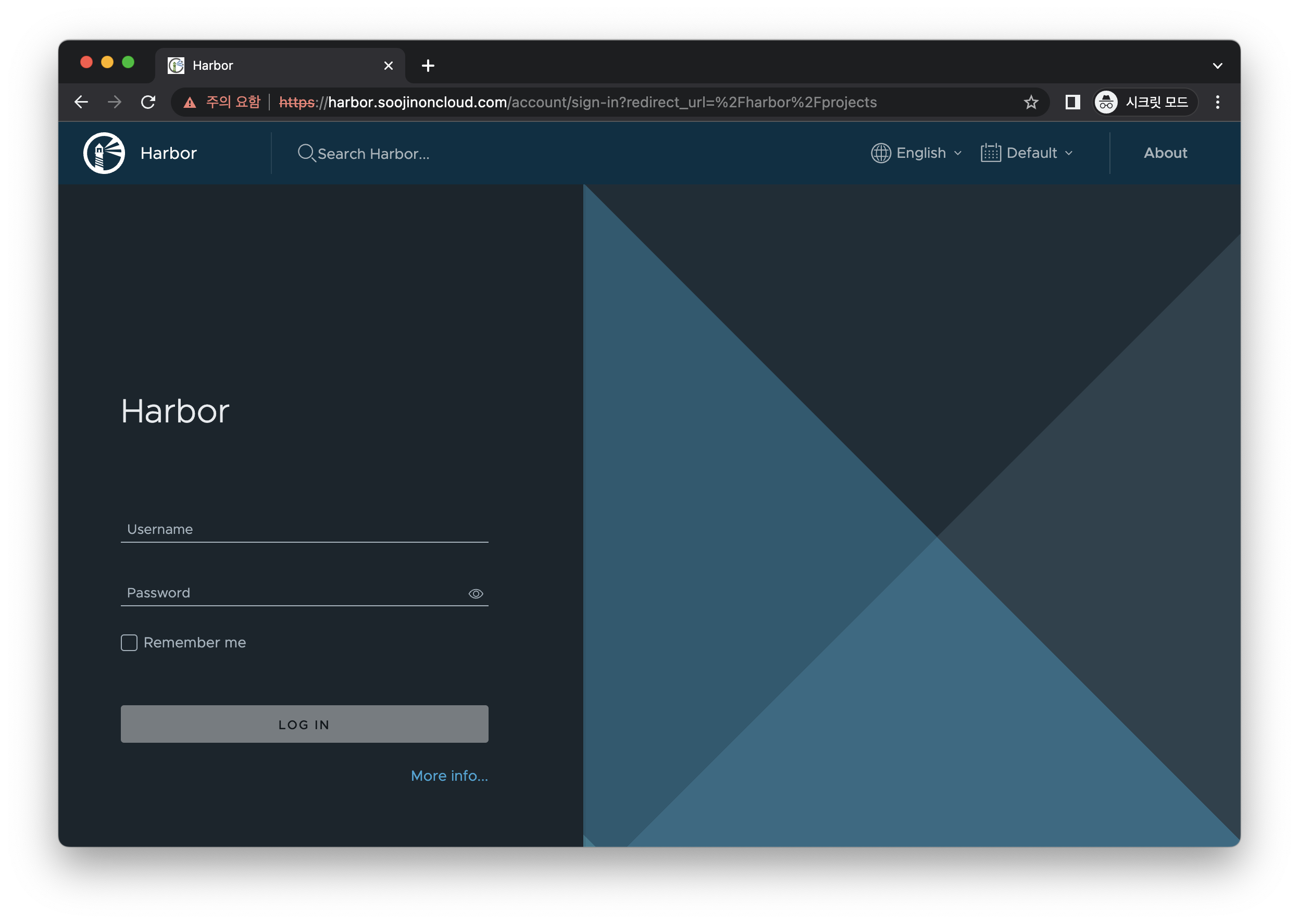
Task: Focus the Username input field
Action: click(x=304, y=530)
